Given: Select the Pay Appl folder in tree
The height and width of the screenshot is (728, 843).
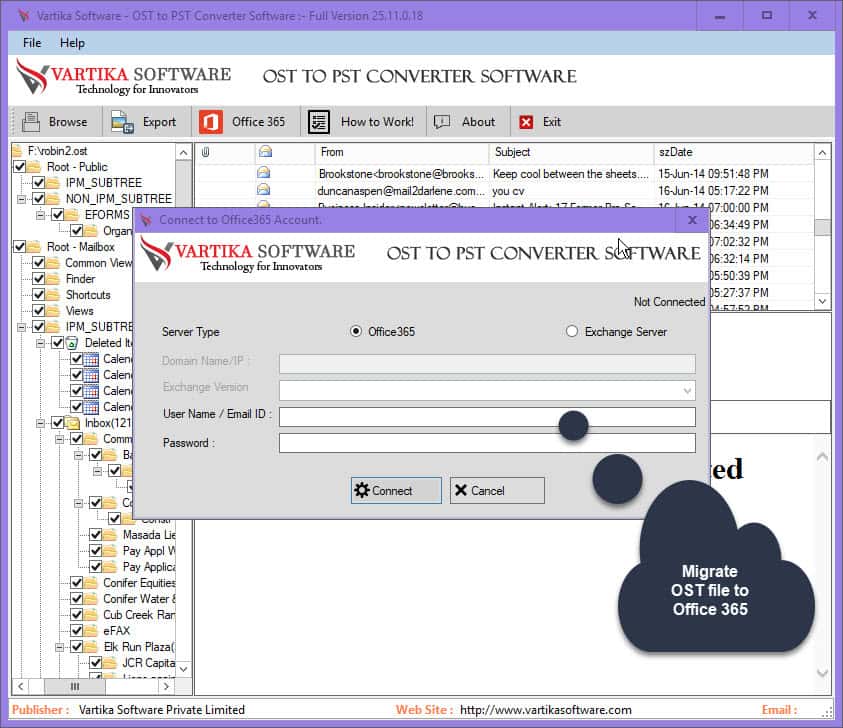Looking at the screenshot, I should click(149, 551).
